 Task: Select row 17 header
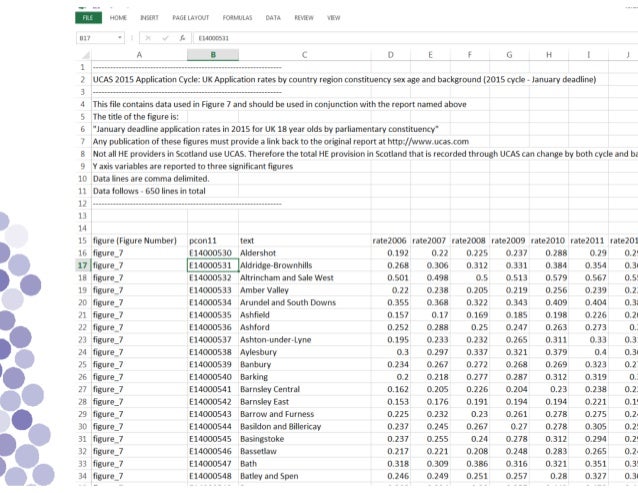click(x=83, y=266)
